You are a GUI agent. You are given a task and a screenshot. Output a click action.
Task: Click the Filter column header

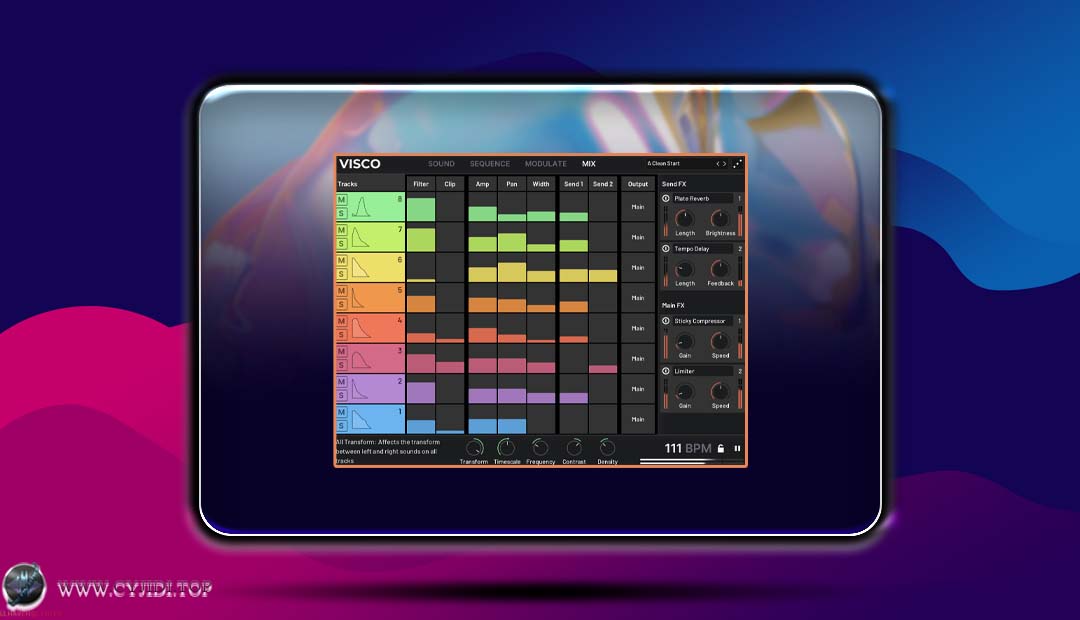pyautogui.click(x=421, y=184)
